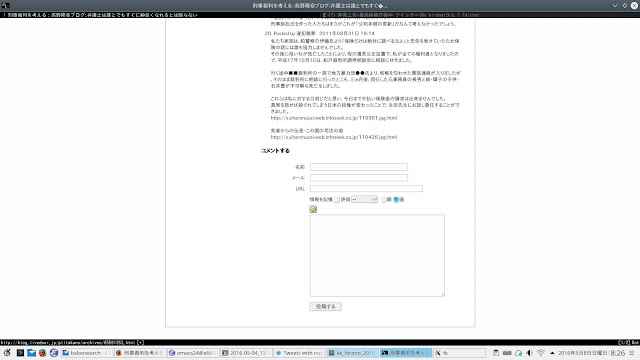Open the panel options hamburger icon
The width and height of the screenshot is (640, 360).
[x=632, y=353]
